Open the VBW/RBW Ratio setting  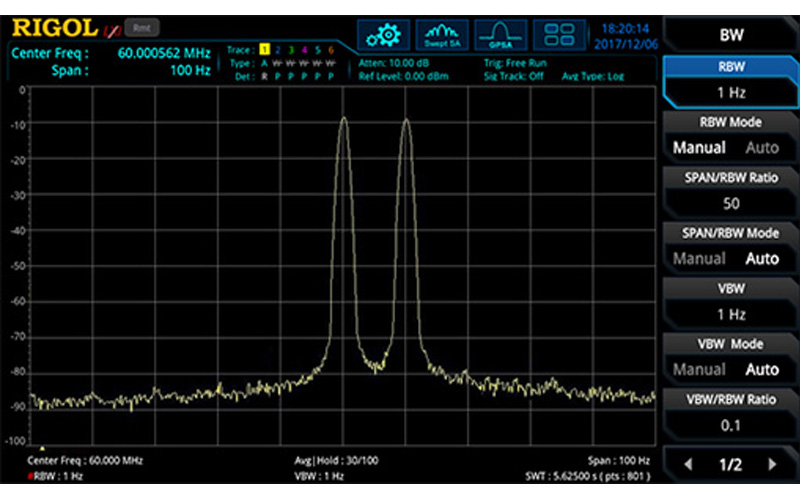click(730, 412)
